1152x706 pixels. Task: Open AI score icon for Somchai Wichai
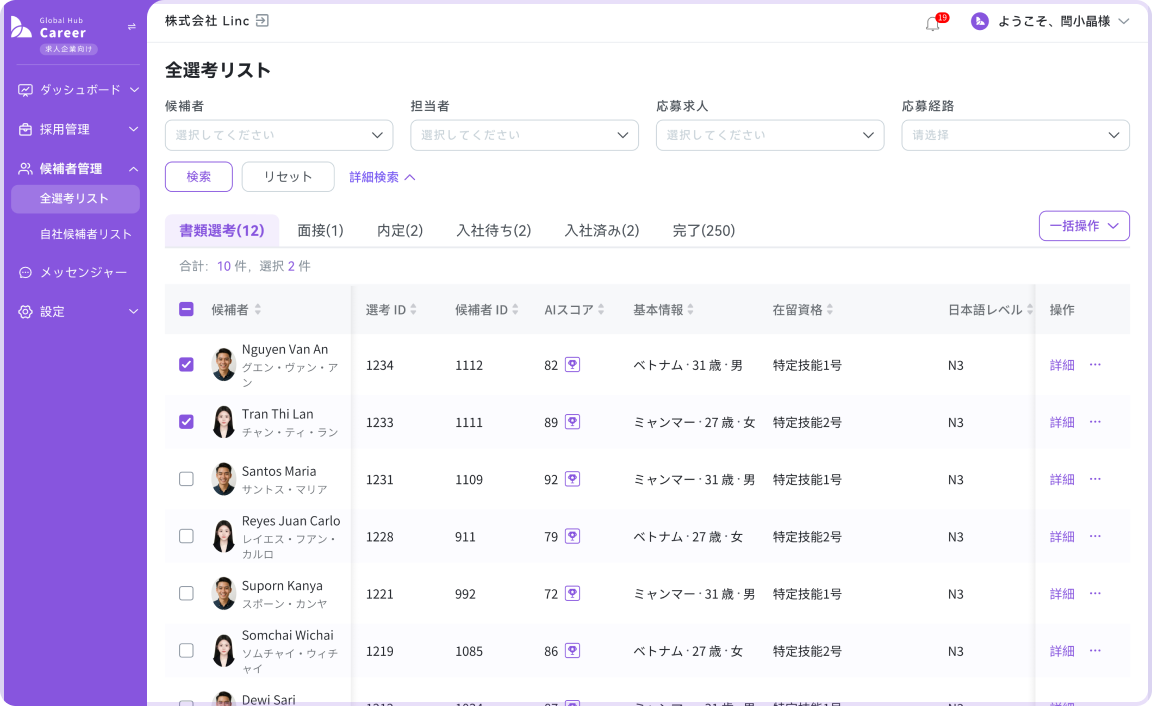(x=572, y=651)
